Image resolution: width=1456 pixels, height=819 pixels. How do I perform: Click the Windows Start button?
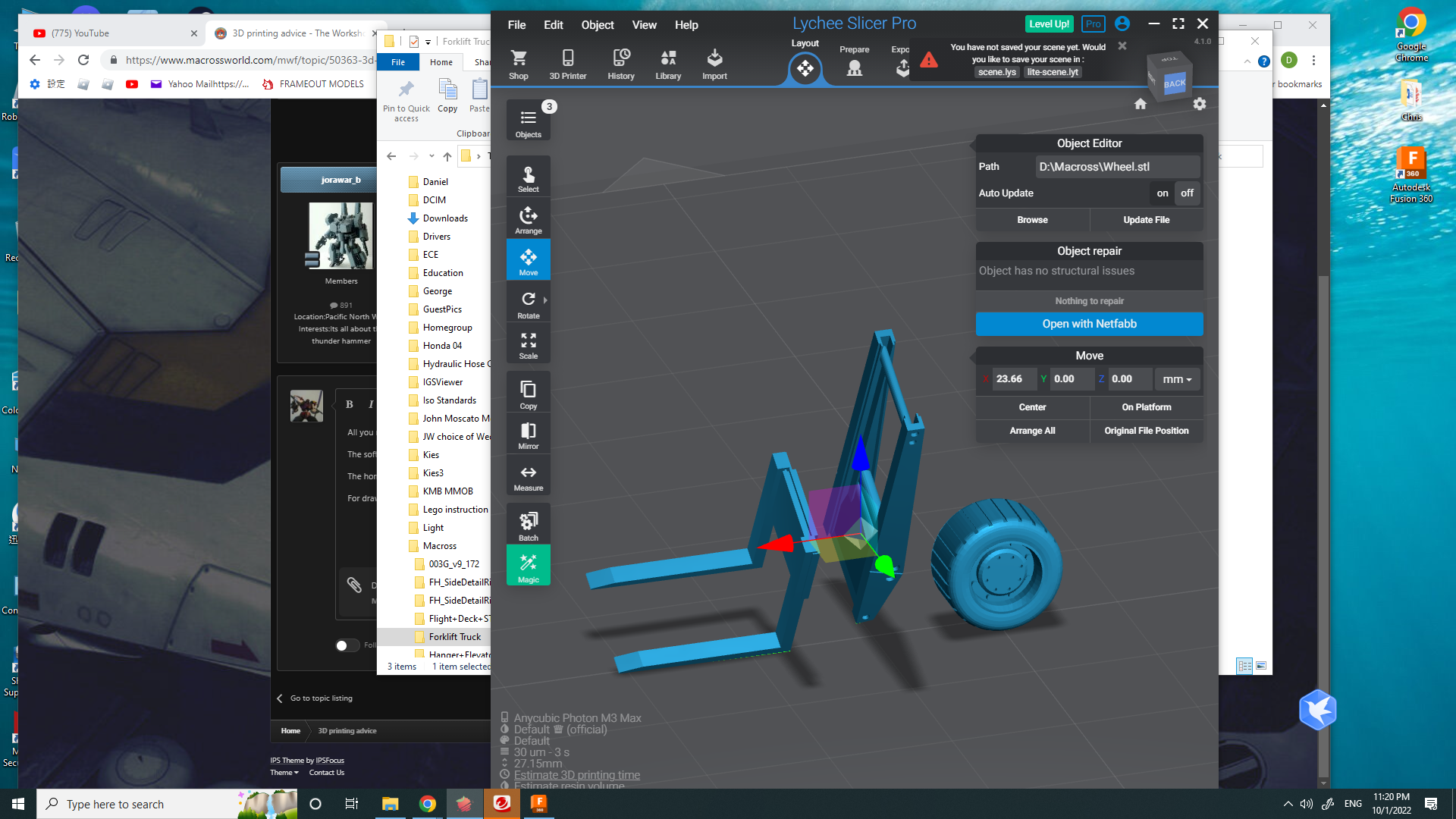(x=18, y=804)
